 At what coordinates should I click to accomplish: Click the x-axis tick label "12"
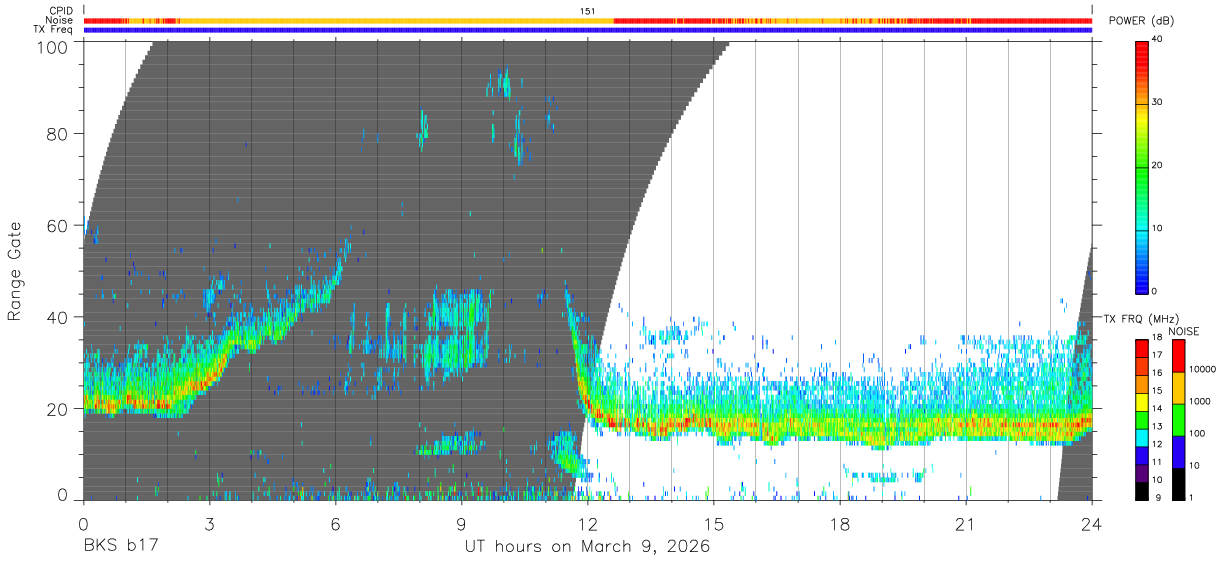coord(587,523)
